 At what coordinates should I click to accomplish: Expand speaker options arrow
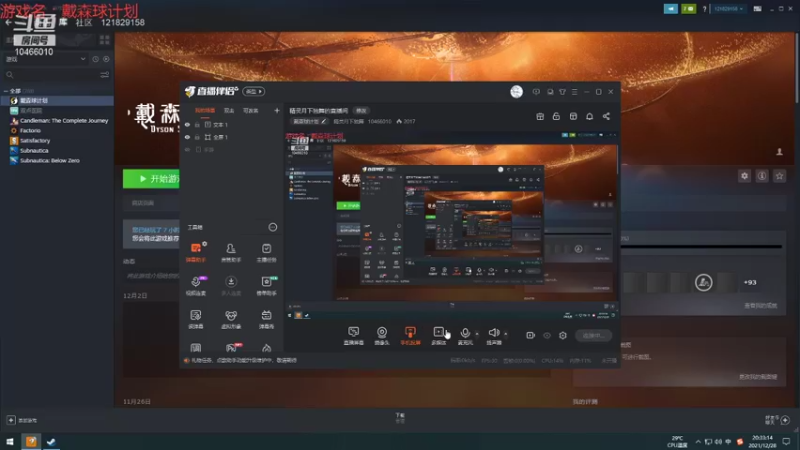tap(506, 334)
